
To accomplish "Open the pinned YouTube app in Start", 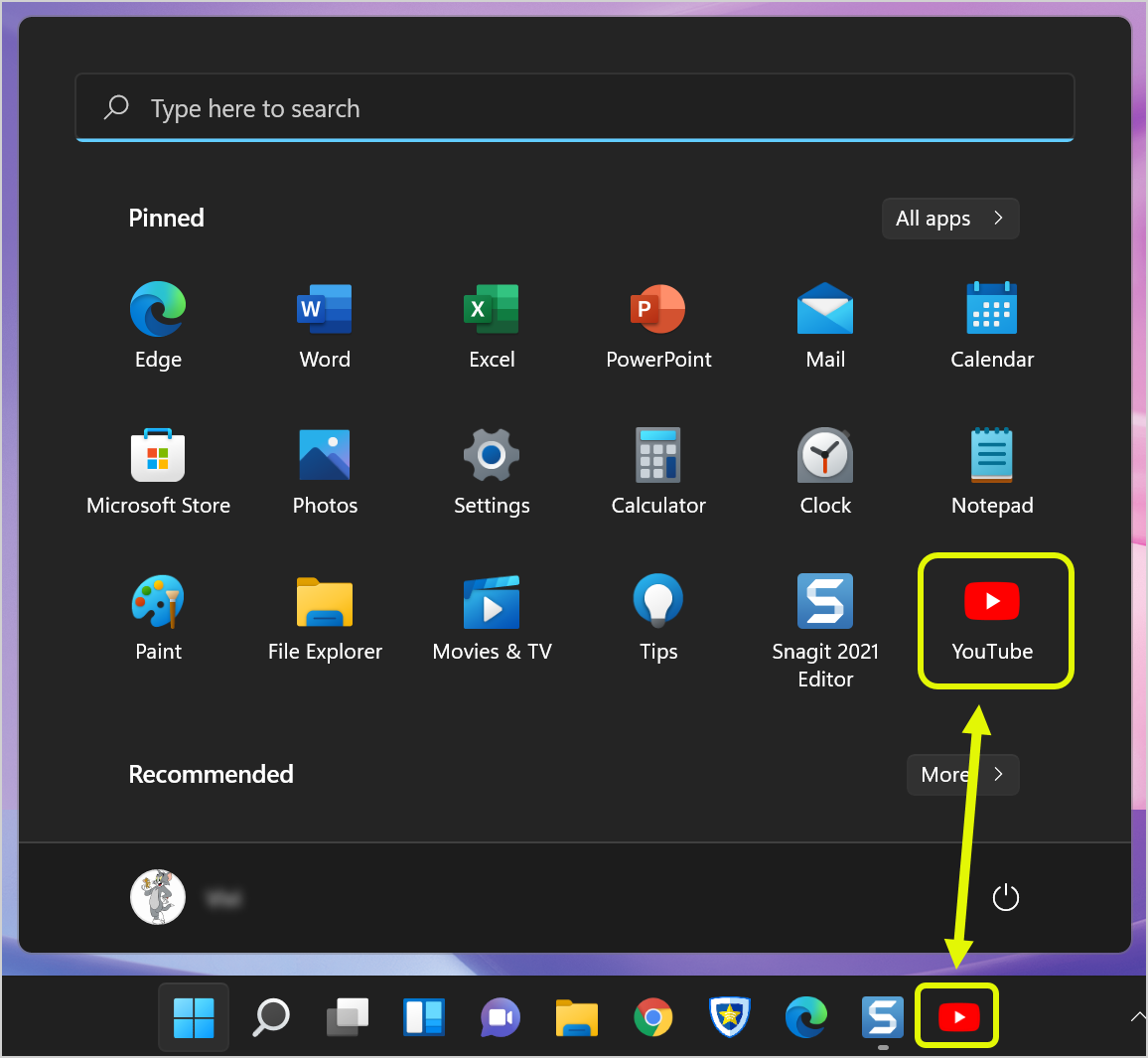I will click(992, 620).
